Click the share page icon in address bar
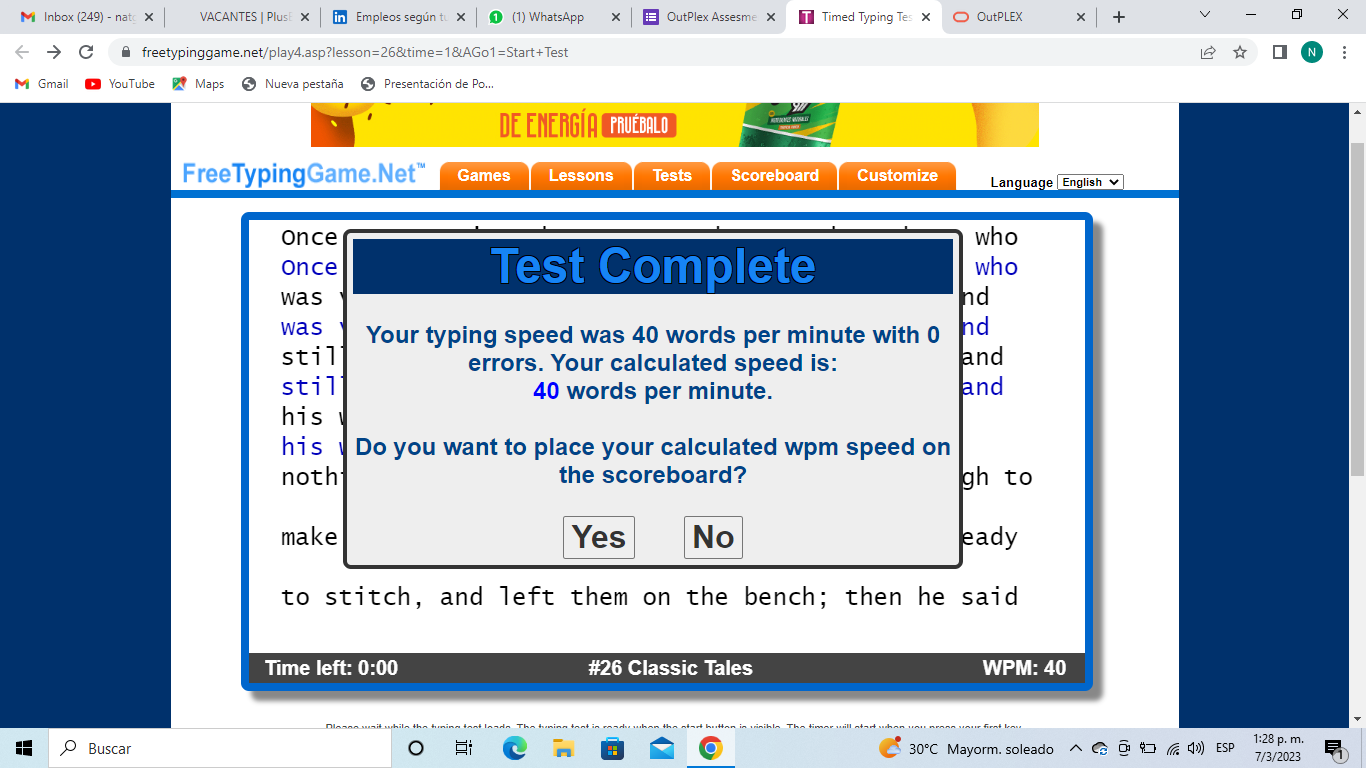Viewport: 1366px width, 768px height. click(1208, 52)
